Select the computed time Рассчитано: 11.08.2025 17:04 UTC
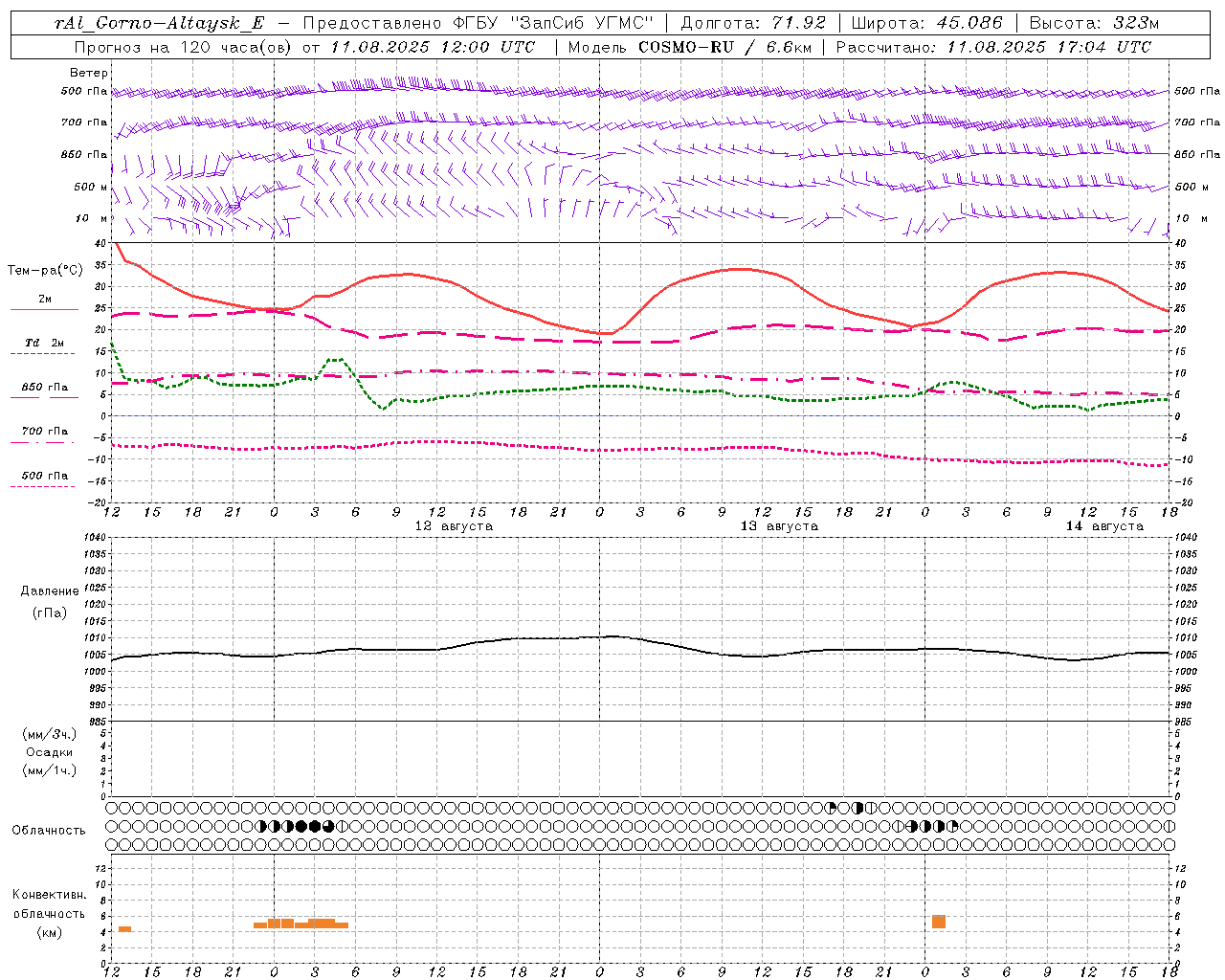The width and height of the screenshot is (1225, 980). coord(993,47)
